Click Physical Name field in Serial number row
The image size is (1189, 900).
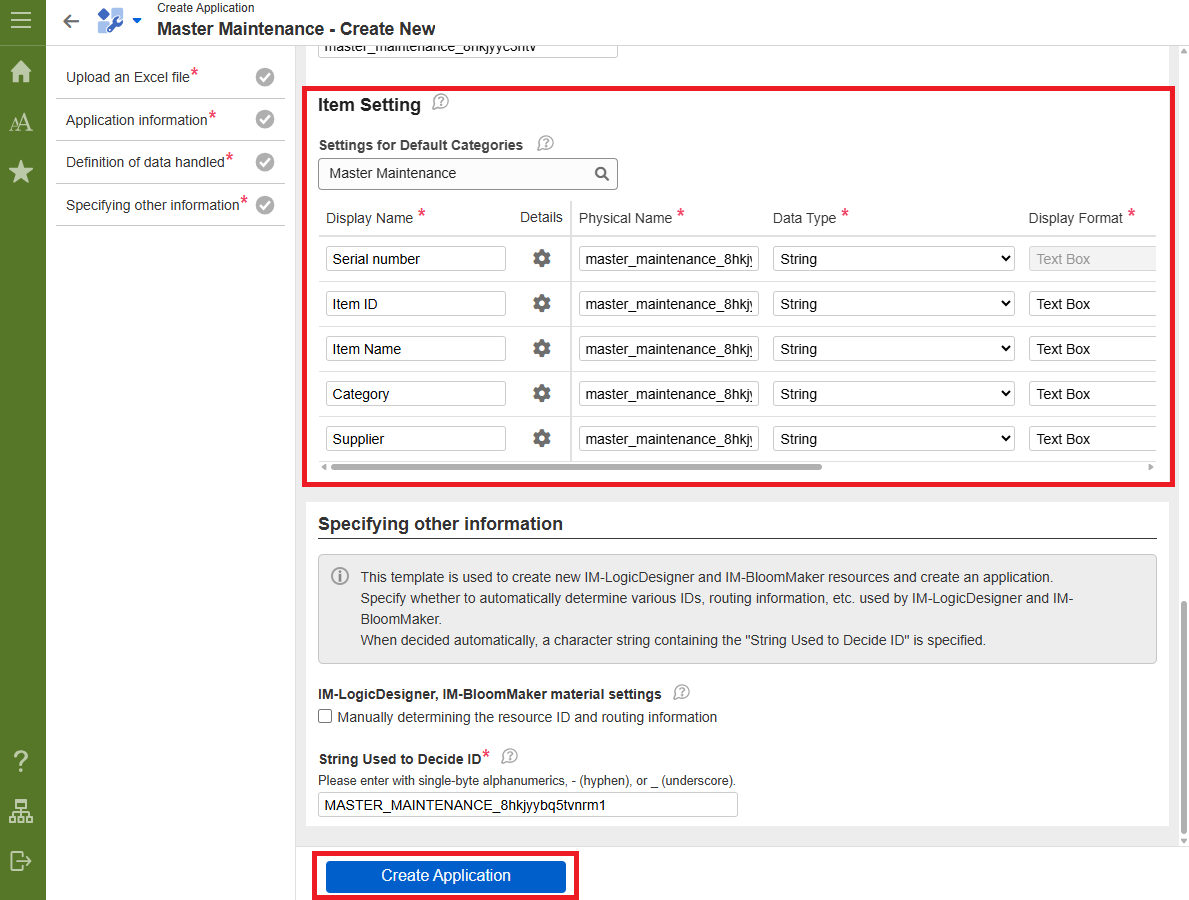[x=669, y=259]
